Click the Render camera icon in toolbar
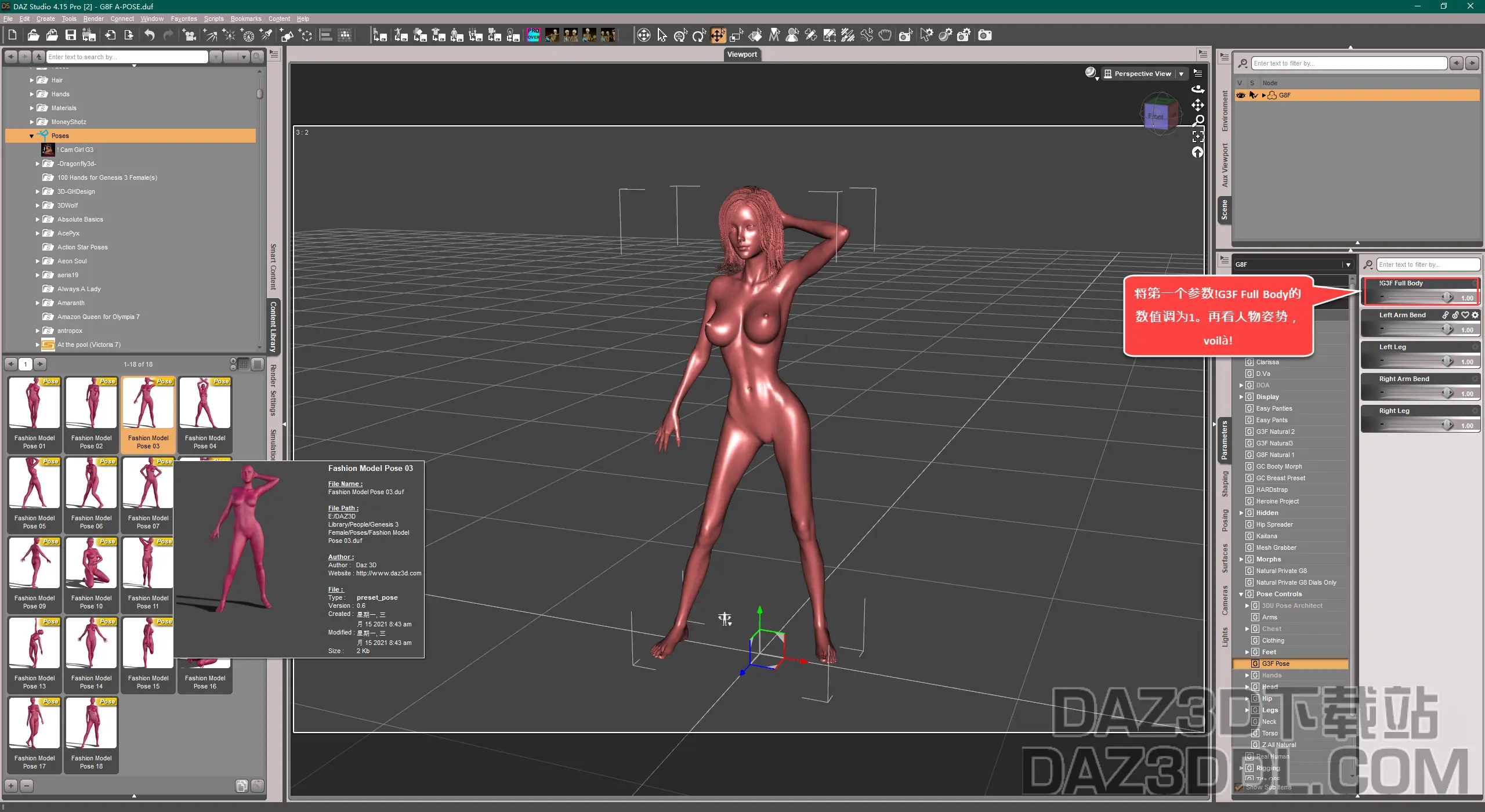This screenshot has height=812, width=1485. click(984, 35)
